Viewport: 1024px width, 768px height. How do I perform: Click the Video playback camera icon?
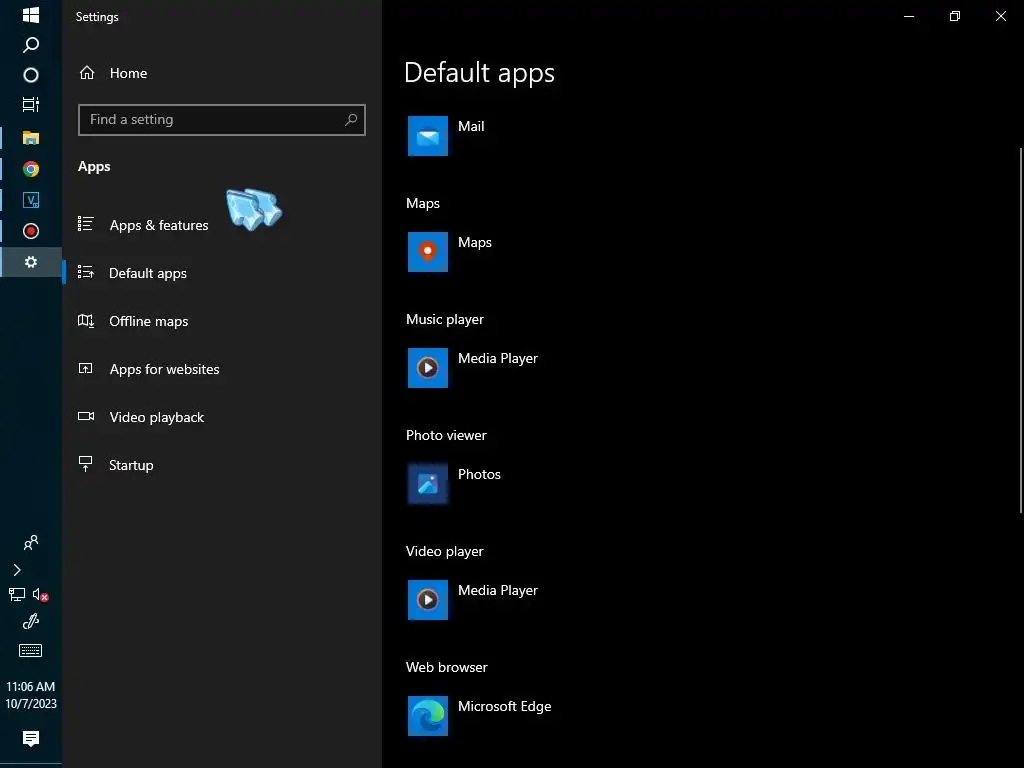tap(86, 416)
